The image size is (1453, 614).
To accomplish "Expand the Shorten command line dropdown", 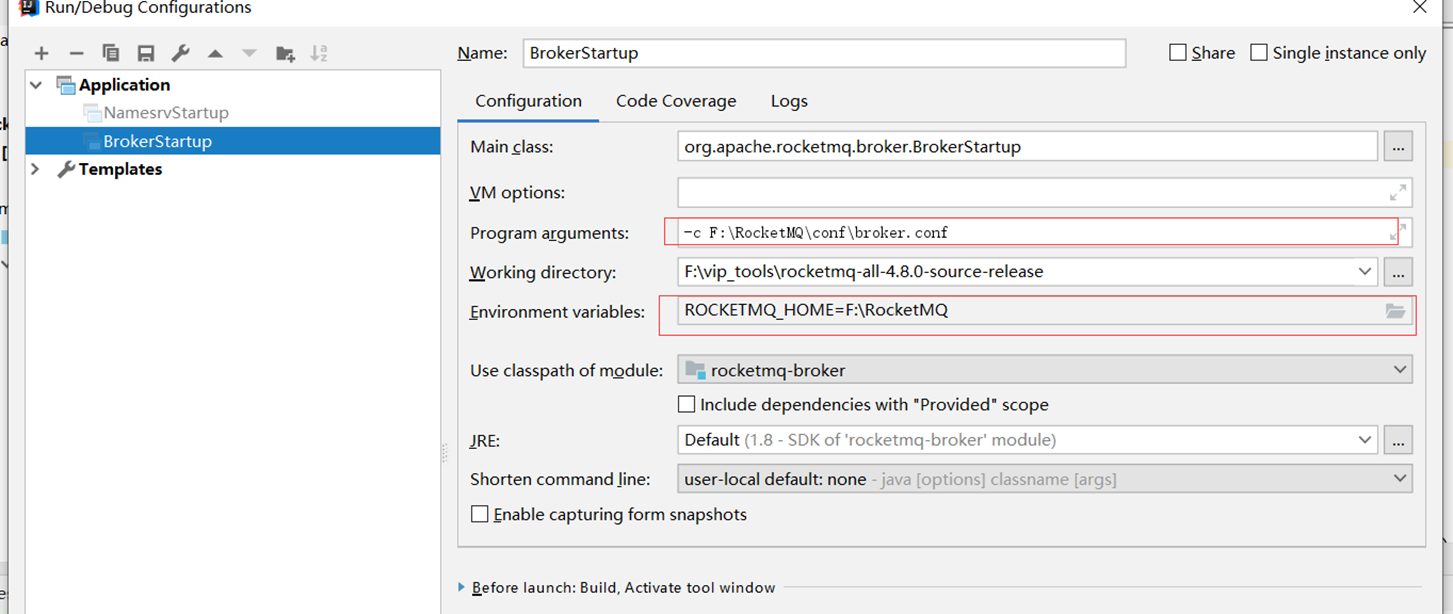I will click(1045, 479).
